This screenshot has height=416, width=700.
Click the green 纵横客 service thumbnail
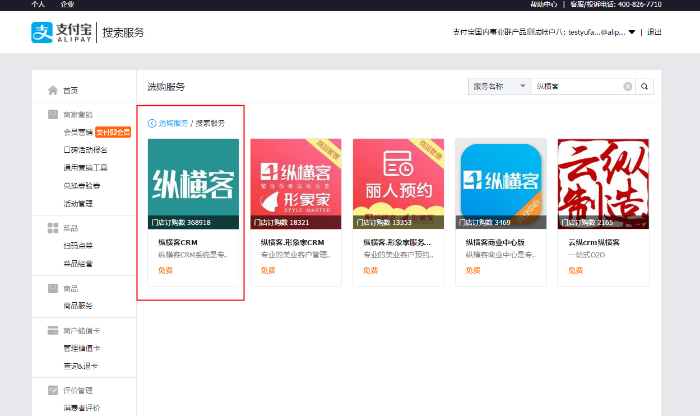click(193, 184)
